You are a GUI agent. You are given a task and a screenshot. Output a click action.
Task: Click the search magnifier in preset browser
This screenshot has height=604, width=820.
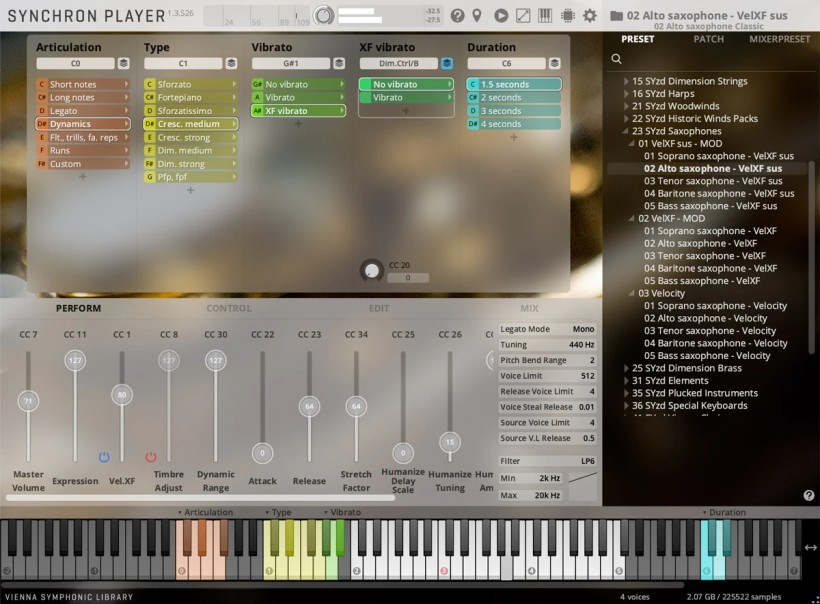point(617,59)
